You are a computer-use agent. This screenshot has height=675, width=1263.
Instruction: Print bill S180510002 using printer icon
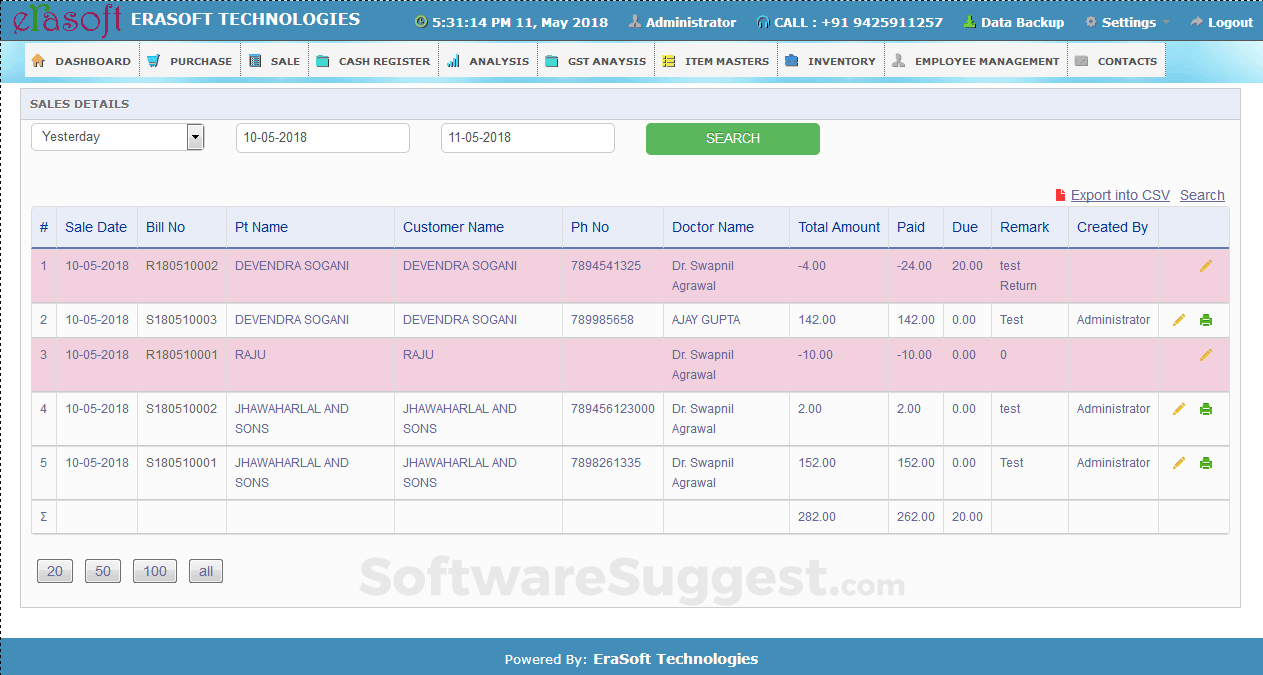click(1206, 409)
